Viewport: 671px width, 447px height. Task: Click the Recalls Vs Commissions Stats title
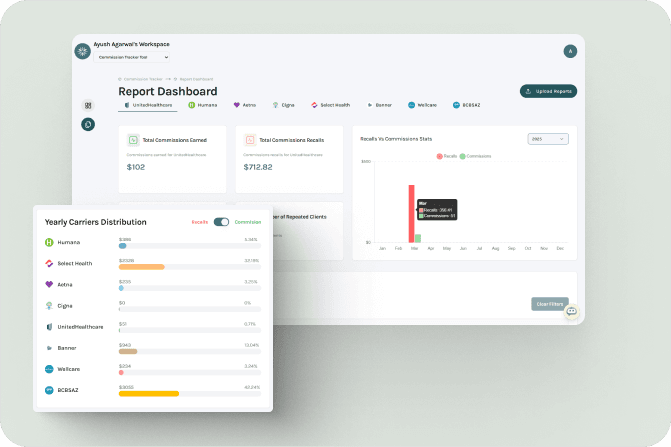[396, 139]
